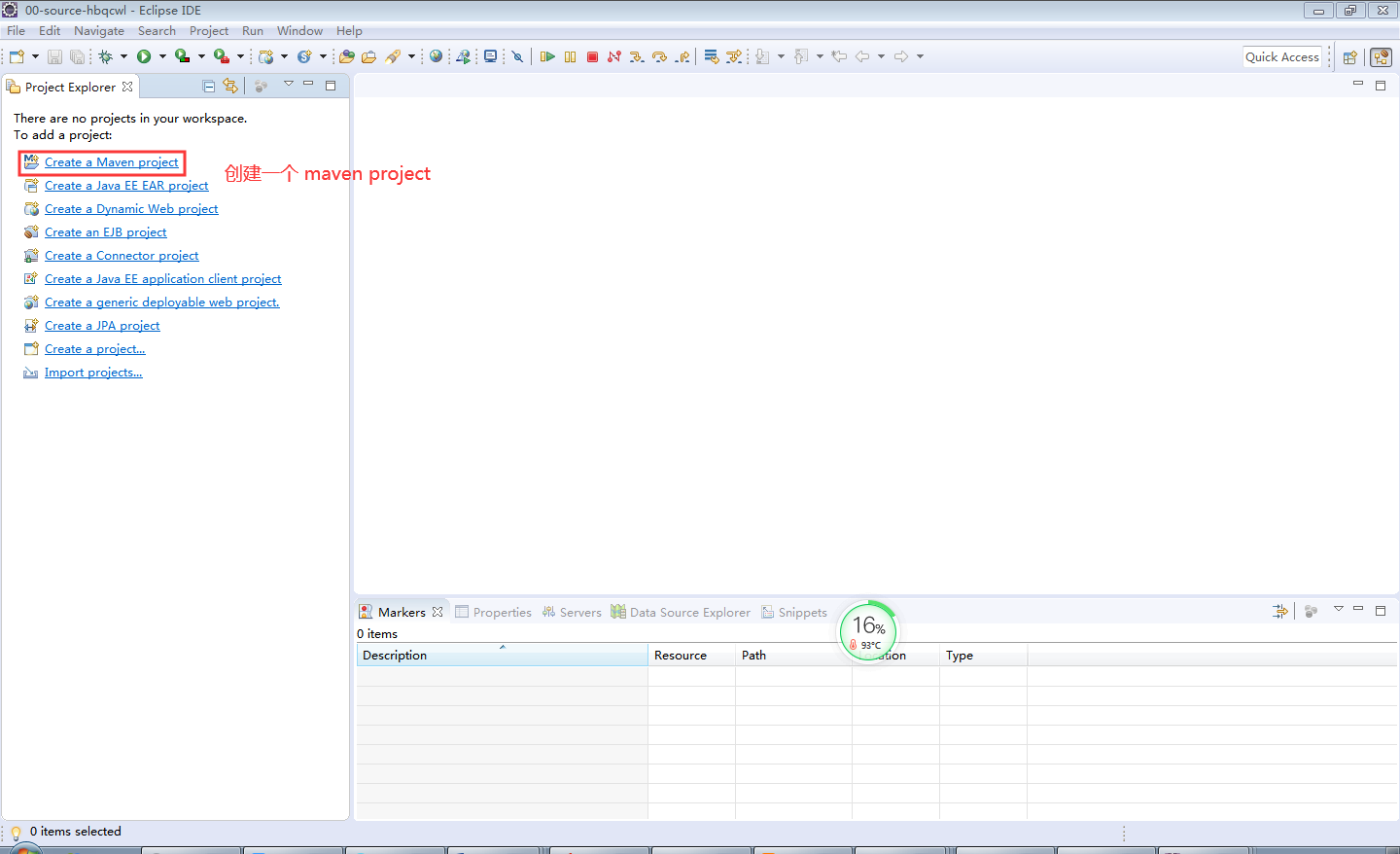Click Import projects... link

tap(93, 373)
